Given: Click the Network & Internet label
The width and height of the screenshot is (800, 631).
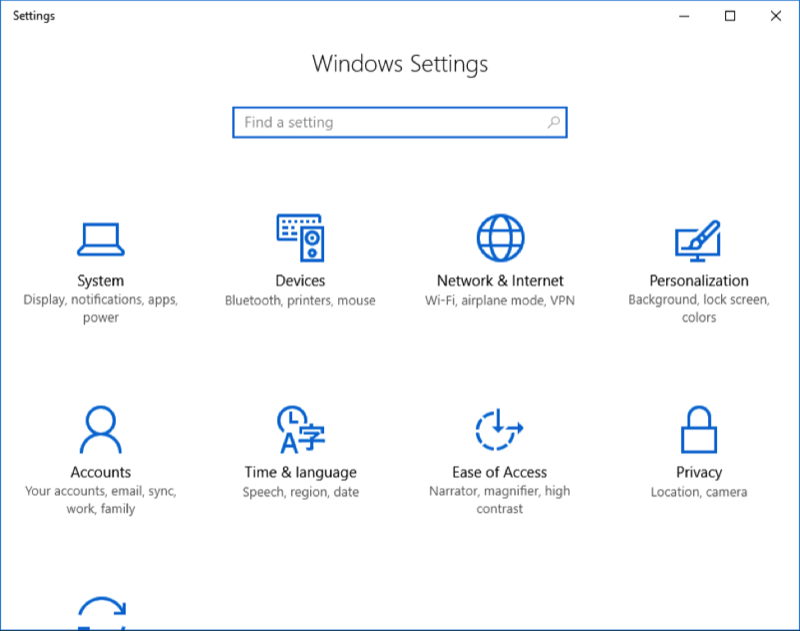Looking at the screenshot, I should [x=500, y=281].
